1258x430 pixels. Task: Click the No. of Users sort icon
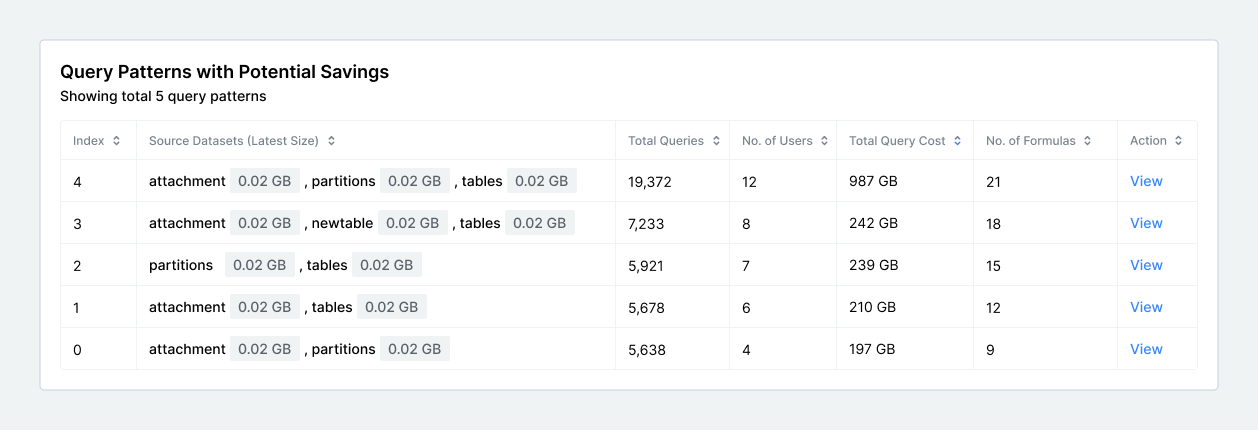(x=824, y=141)
